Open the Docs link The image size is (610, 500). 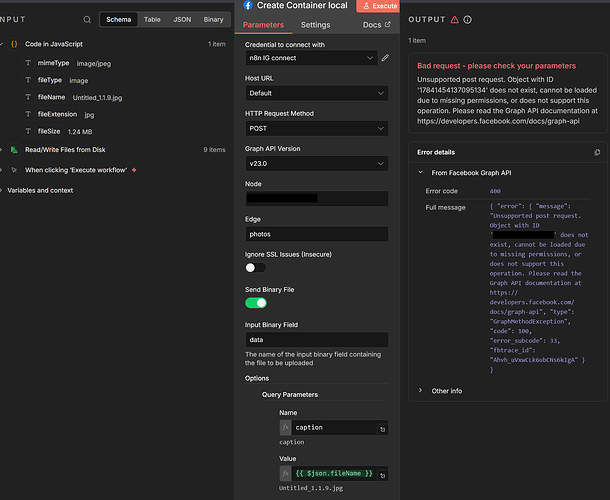coord(376,25)
